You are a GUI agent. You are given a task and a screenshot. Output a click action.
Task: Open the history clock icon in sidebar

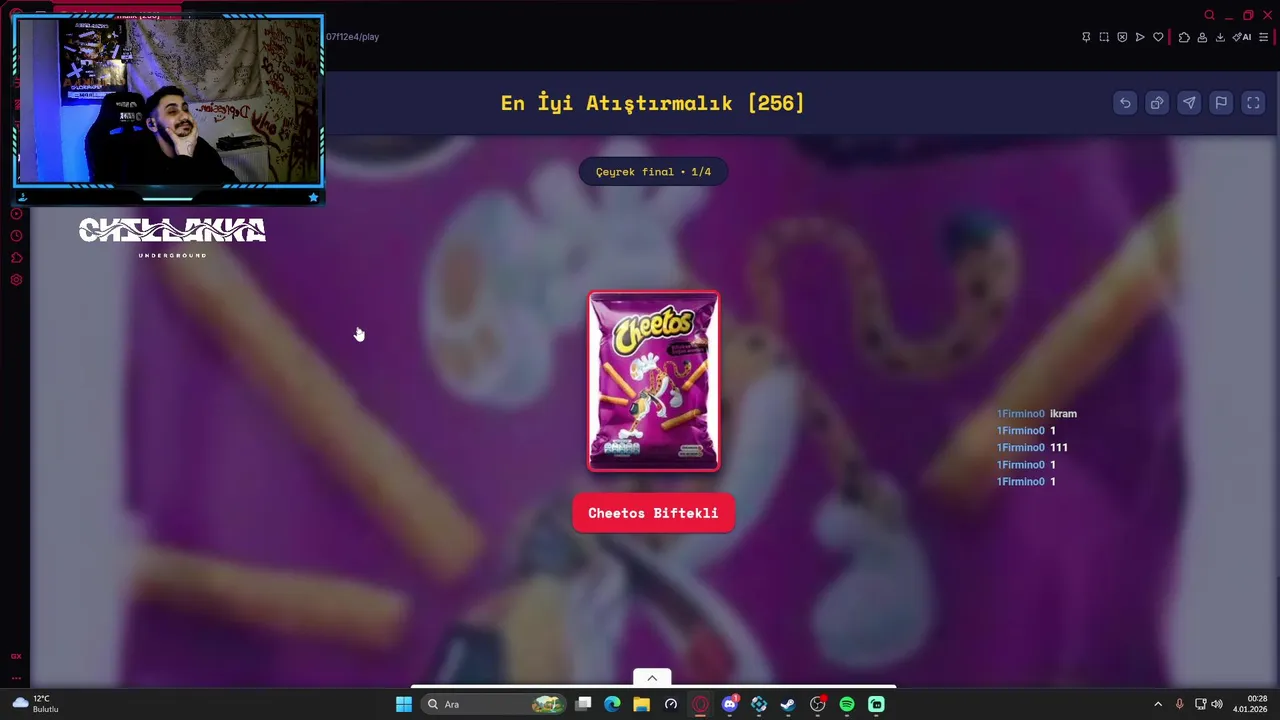(16, 236)
